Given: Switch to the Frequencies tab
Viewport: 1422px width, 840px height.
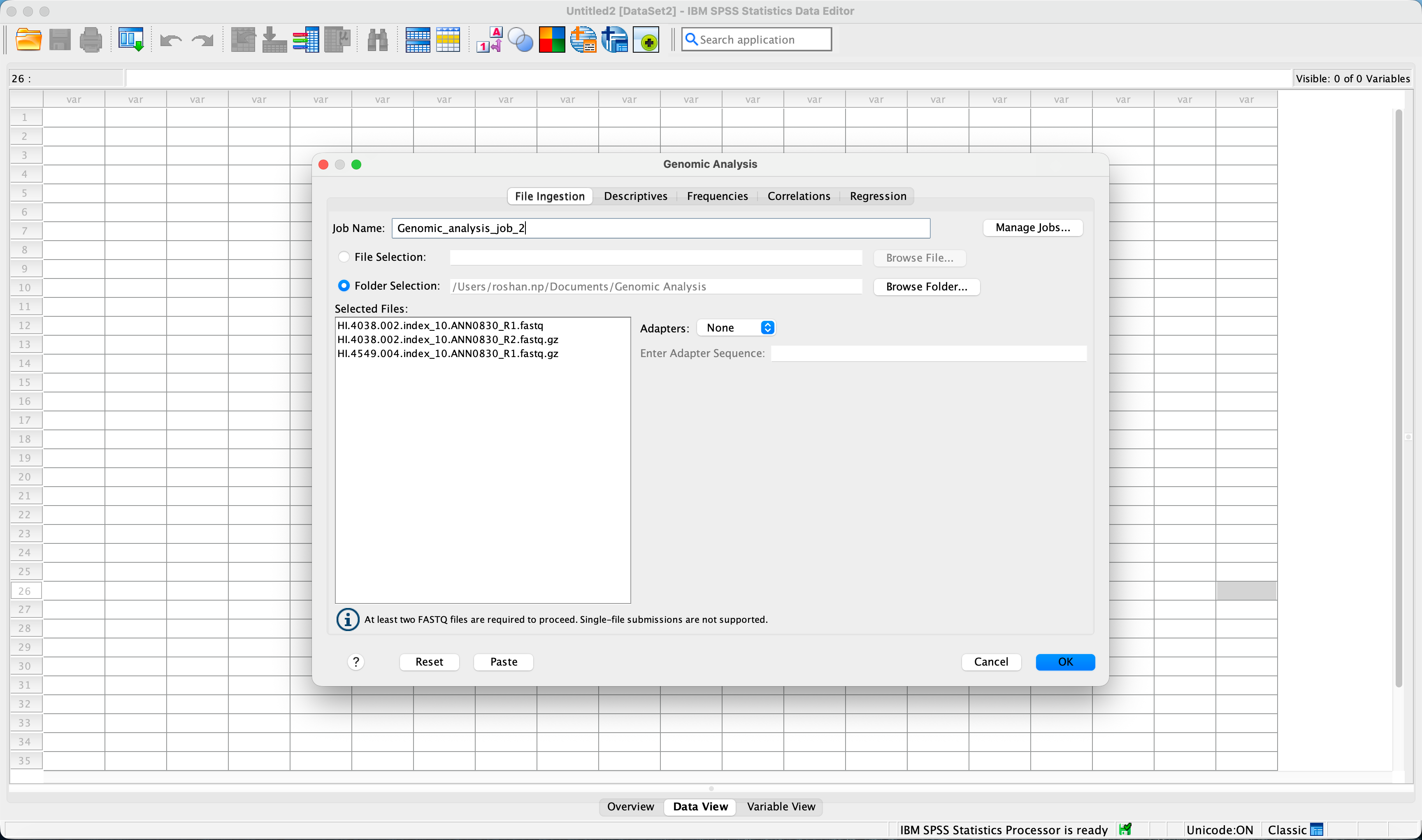Looking at the screenshot, I should click(x=717, y=196).
